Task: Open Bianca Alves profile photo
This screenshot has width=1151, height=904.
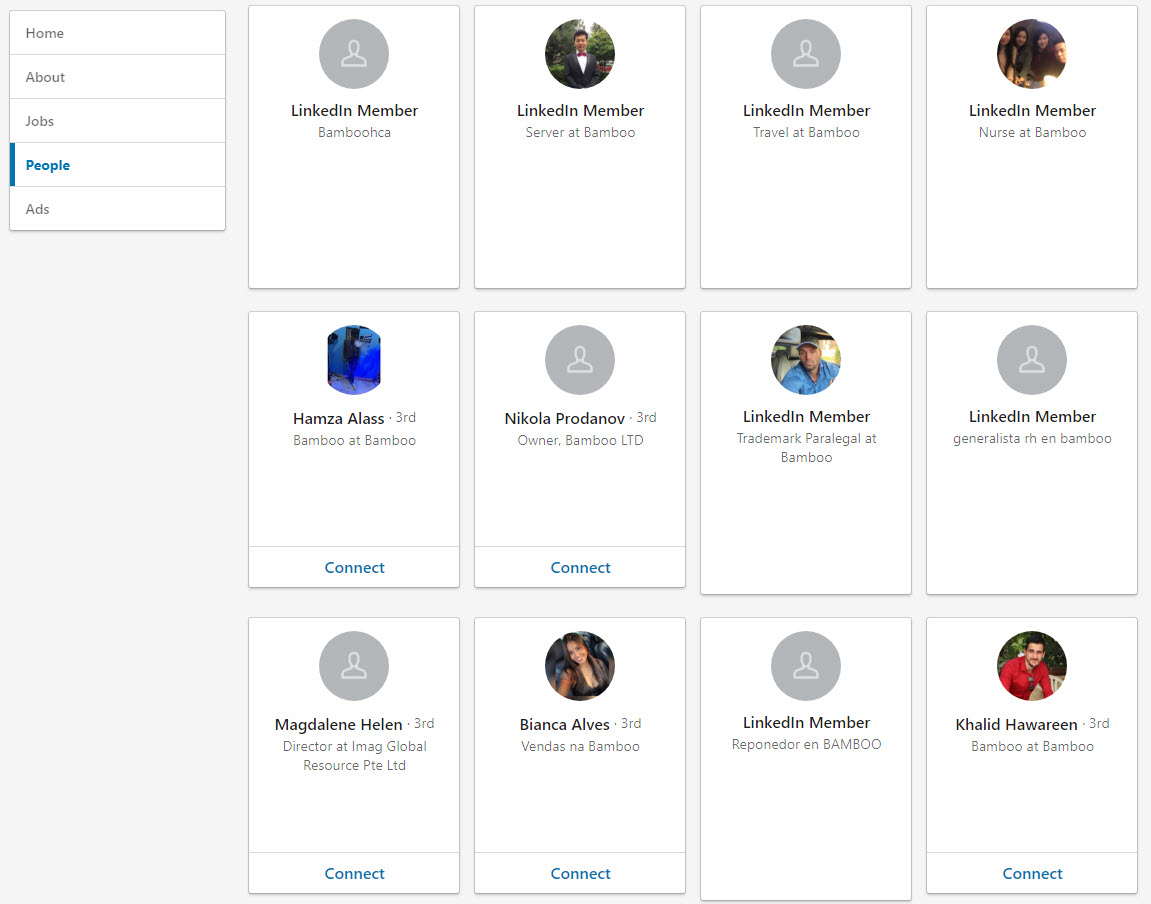Action: [x=580, y=666]
